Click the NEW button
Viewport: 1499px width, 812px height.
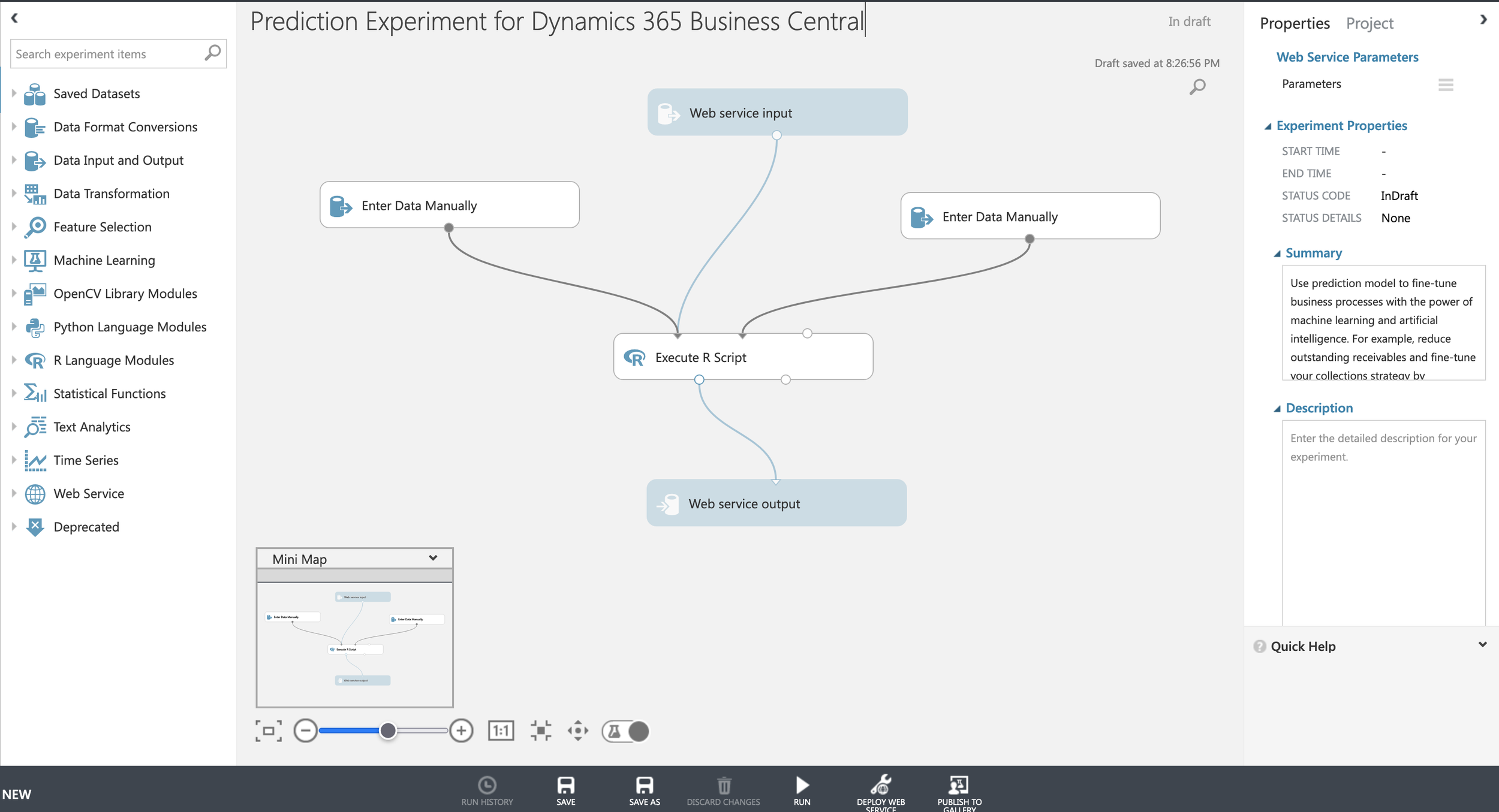click(17, 795)
